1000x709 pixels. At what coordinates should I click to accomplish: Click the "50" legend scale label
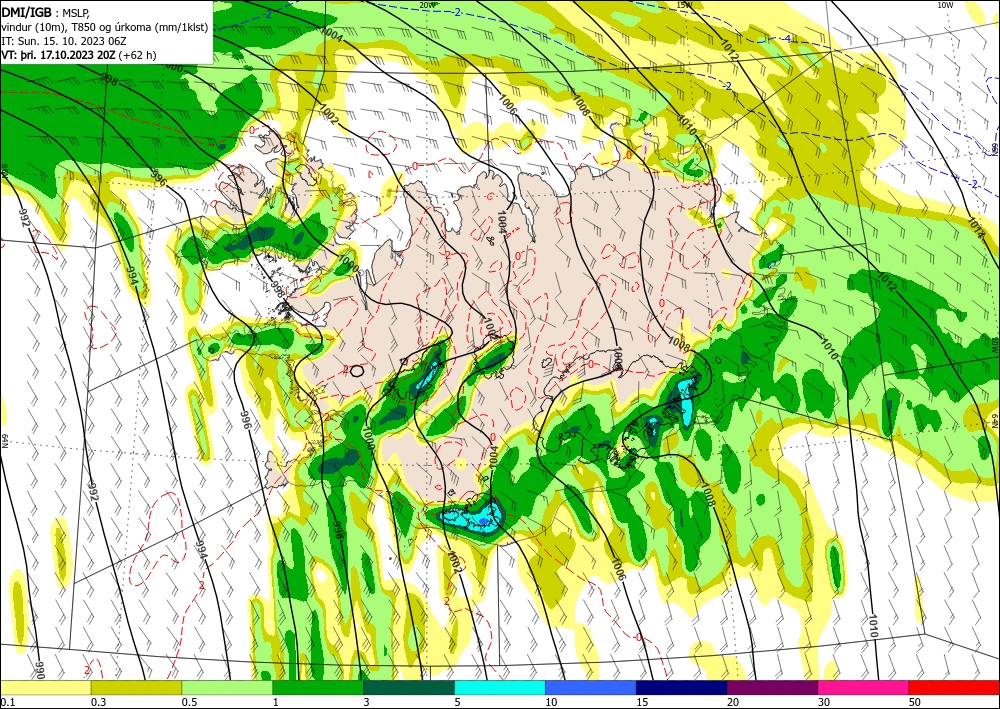click(915, 702)
